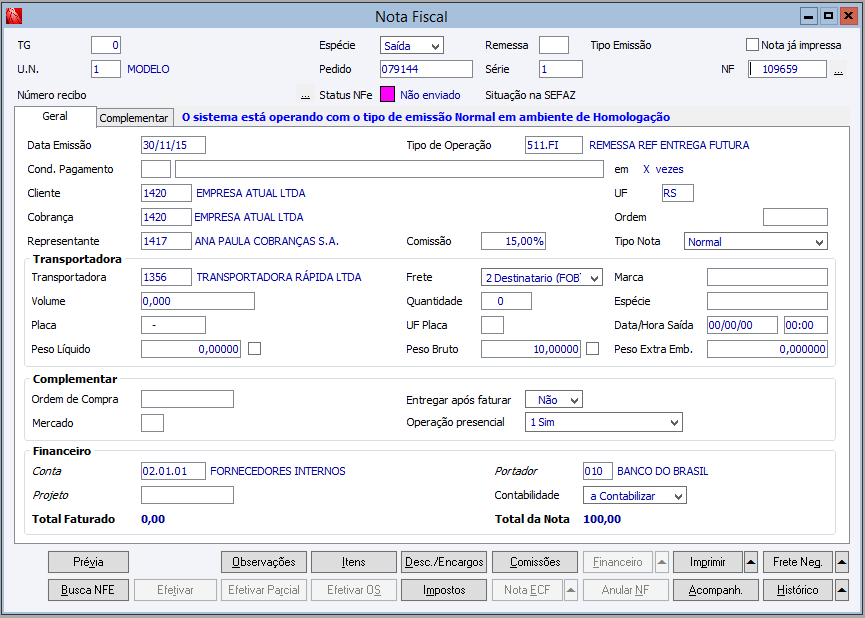Click the Comissão percentage field
The height and width of the screenshot is (618, 865).
pos(514,241)
